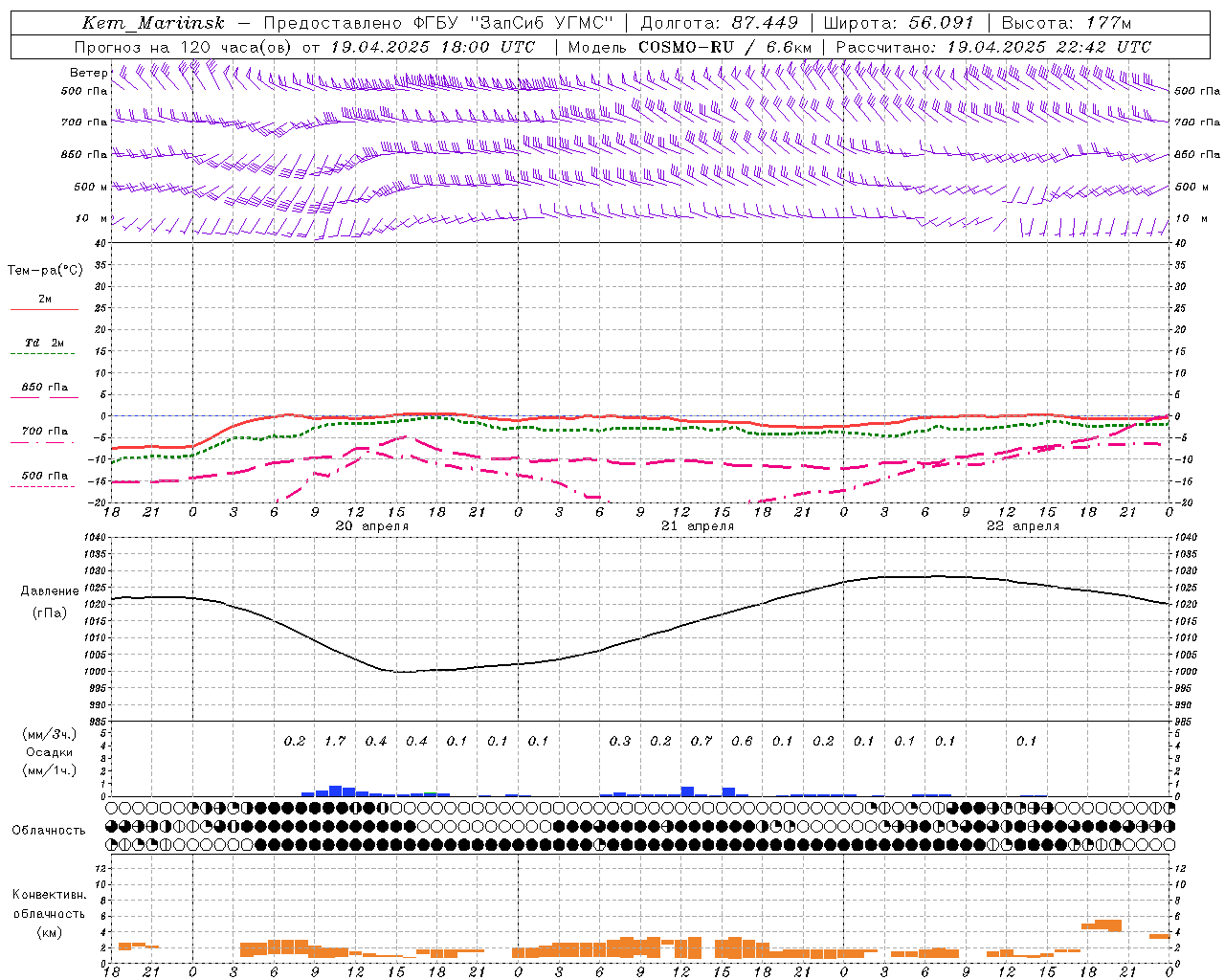The image size is (1225, 980).
Task: Click the 0.6 precipitation value
Action: tap(742, 741)
